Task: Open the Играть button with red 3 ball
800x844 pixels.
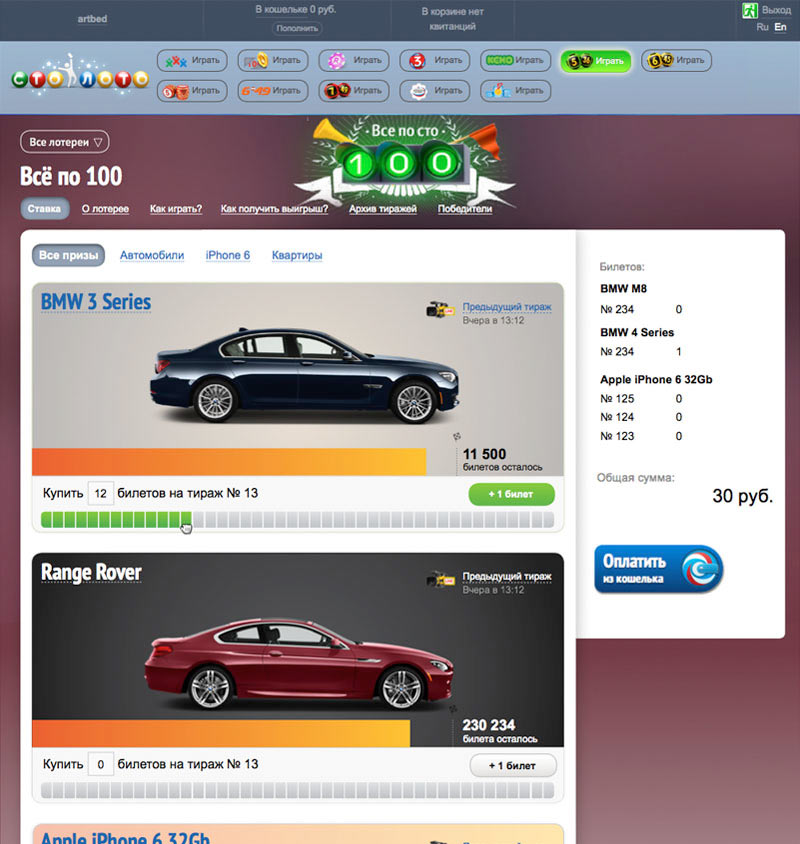Action: click(x=434, y=60)
